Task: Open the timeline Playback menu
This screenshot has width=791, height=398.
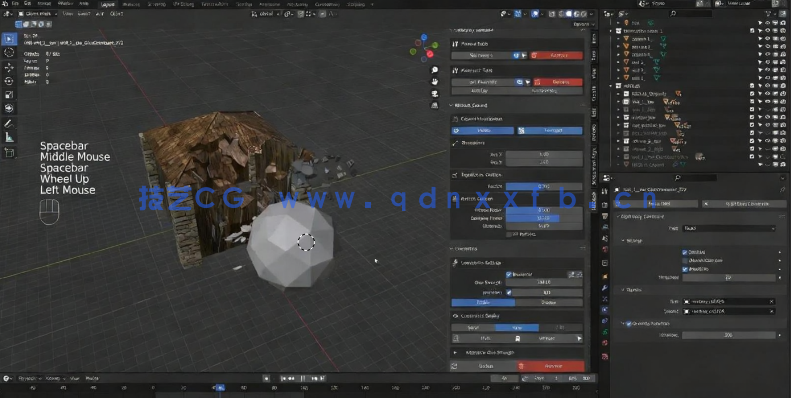Action: click(x=30, y=378)
